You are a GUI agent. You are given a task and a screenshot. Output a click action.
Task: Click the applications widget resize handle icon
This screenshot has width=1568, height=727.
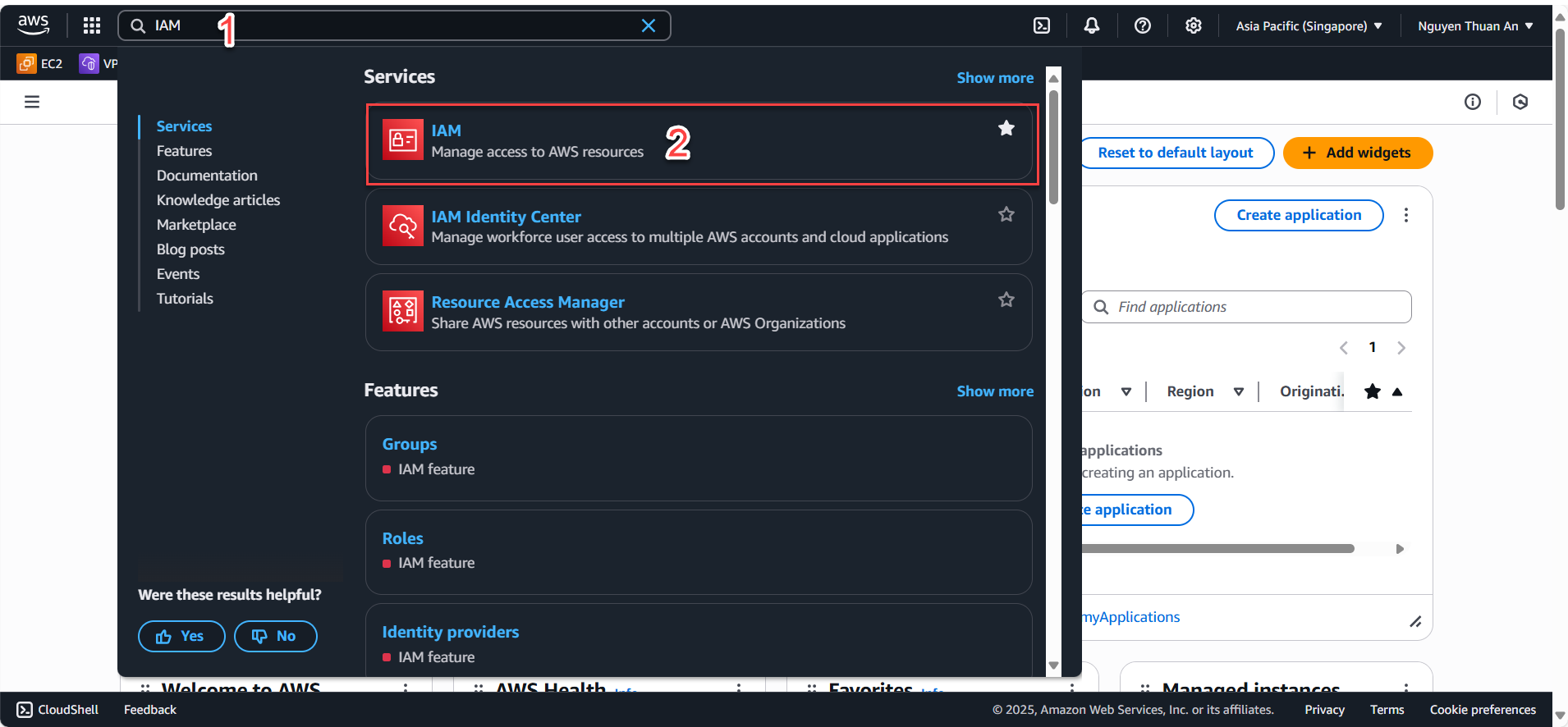tap(1415, 622)
